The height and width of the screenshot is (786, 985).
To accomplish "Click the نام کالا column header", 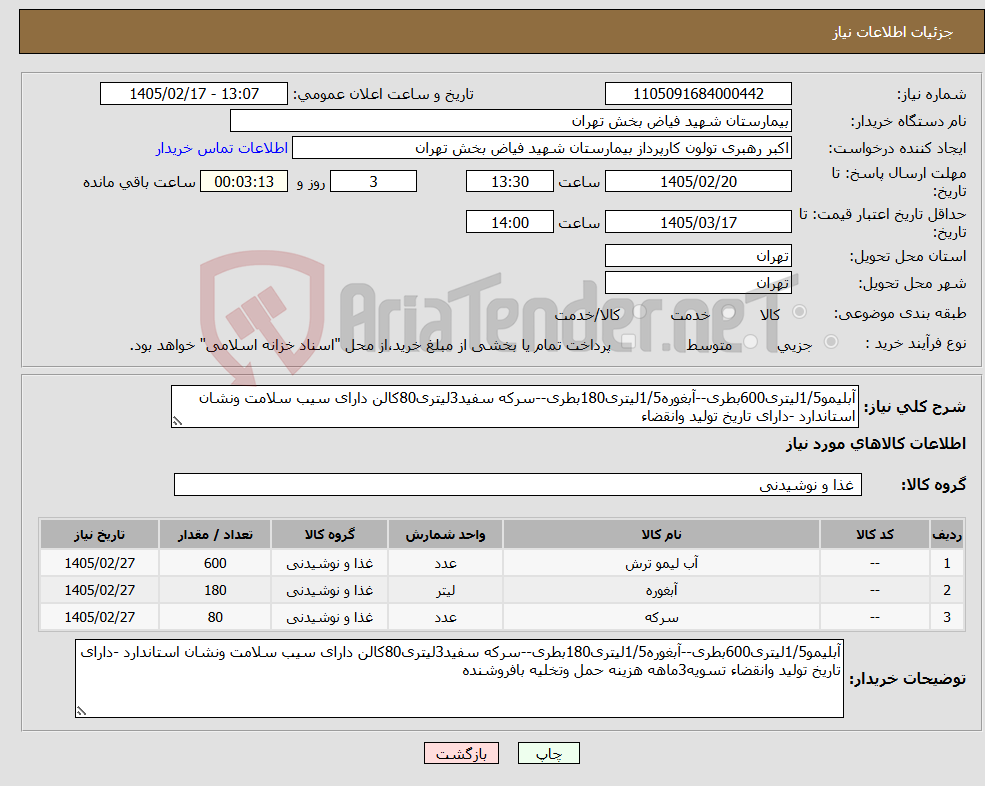I will (661, 535).
